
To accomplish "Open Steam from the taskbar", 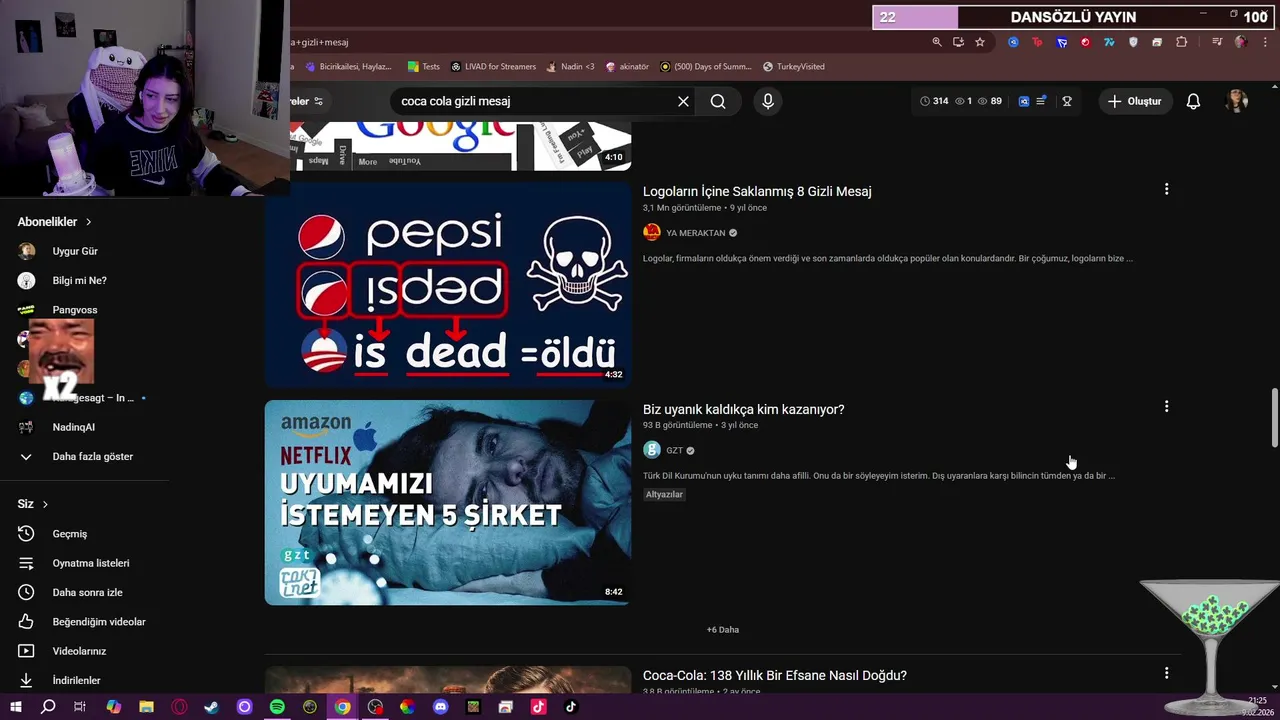I will click(x=211, y=706).
